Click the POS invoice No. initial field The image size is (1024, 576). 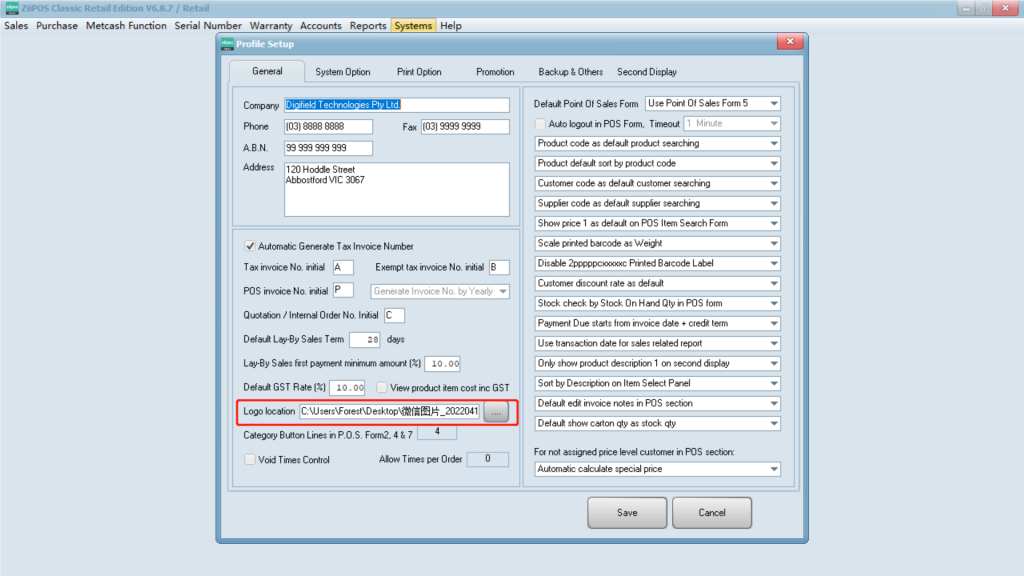point(343,291)
